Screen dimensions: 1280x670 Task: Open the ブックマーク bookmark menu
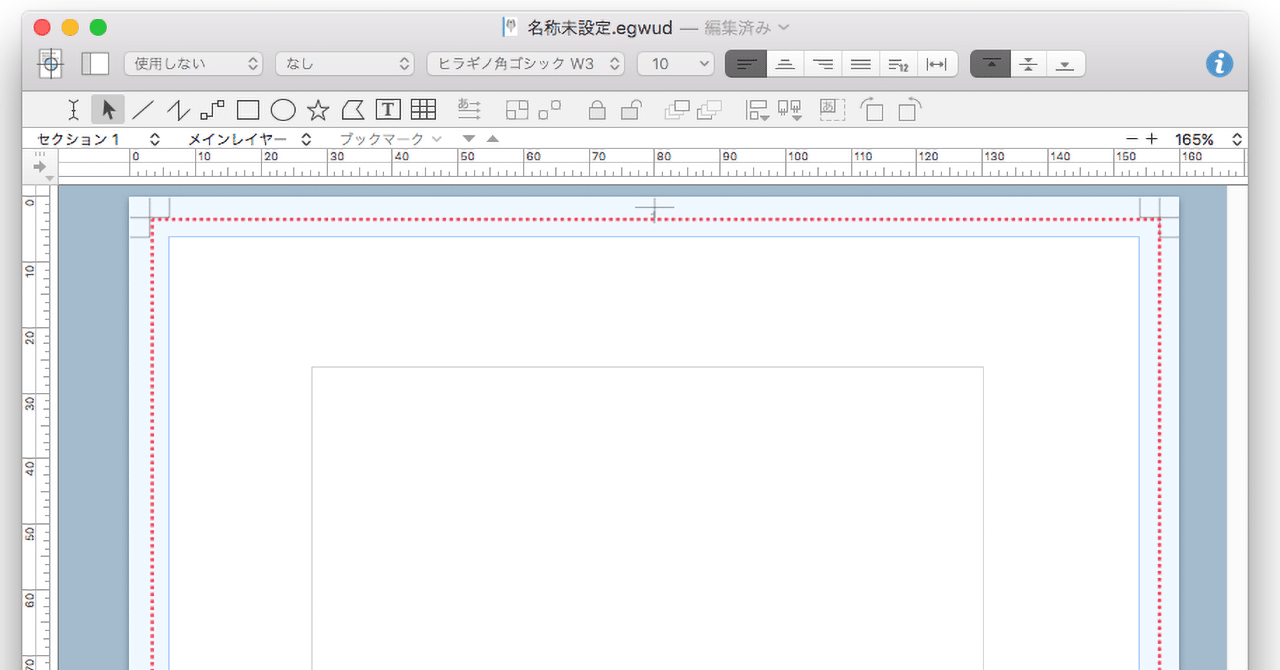390,139
